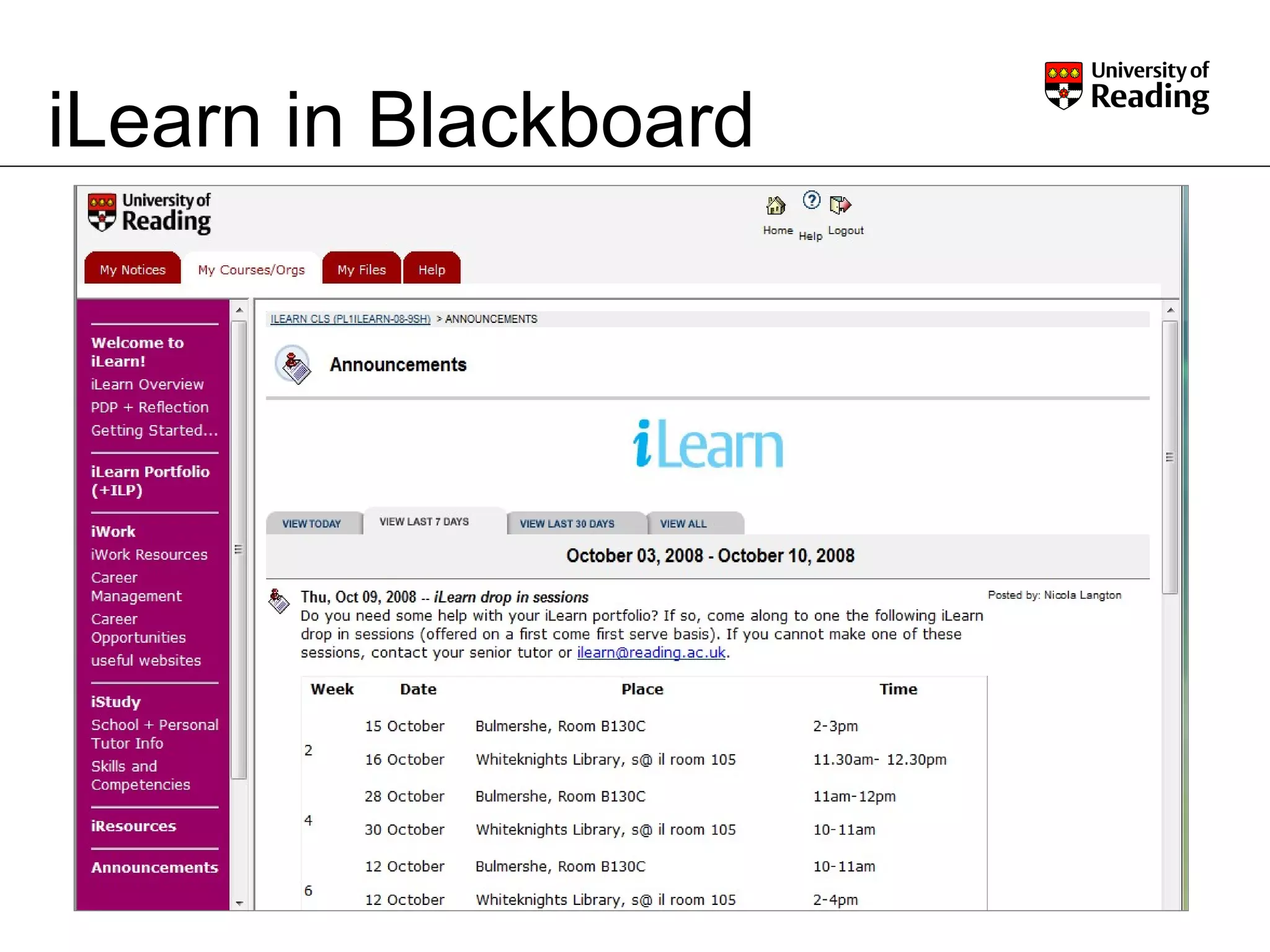Viewport: 1270px width, 952px height.
Task: Click 'iLearn drop in sessions' announcement title
Action: coord(511,597)
